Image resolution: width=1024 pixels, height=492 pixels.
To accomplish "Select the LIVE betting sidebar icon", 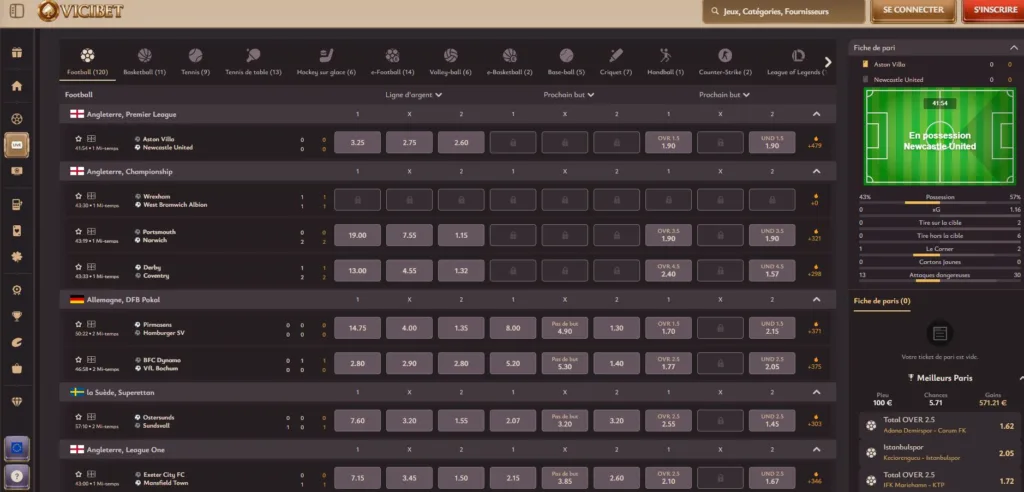I will (x=17, y=144).
